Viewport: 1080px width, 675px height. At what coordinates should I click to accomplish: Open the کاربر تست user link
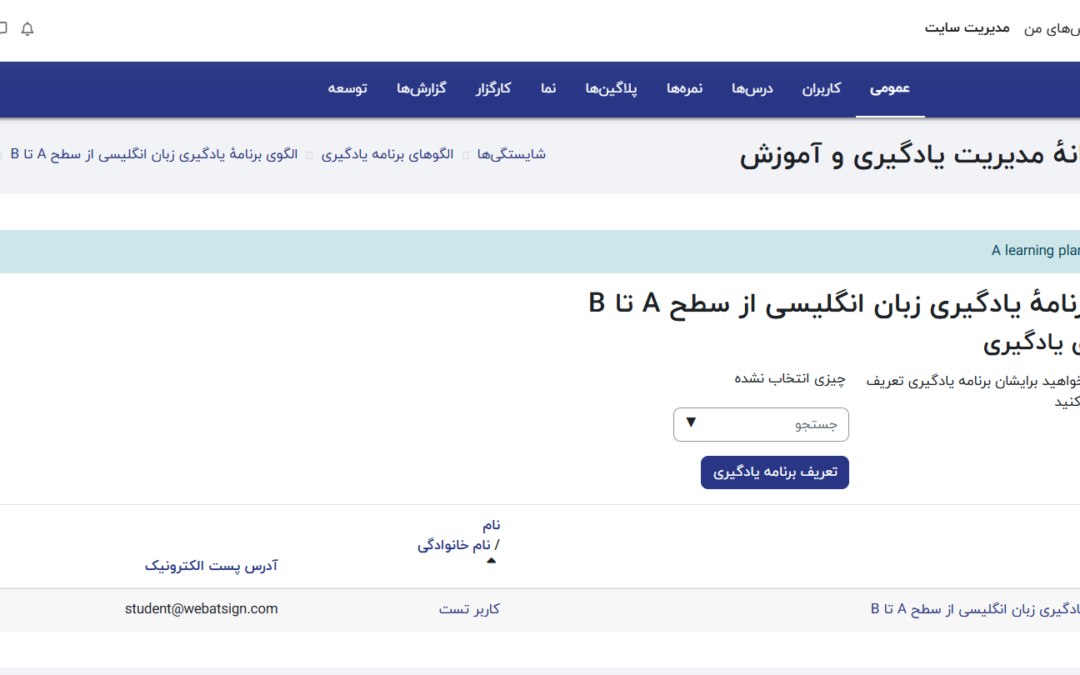click(x=469, y=609)
